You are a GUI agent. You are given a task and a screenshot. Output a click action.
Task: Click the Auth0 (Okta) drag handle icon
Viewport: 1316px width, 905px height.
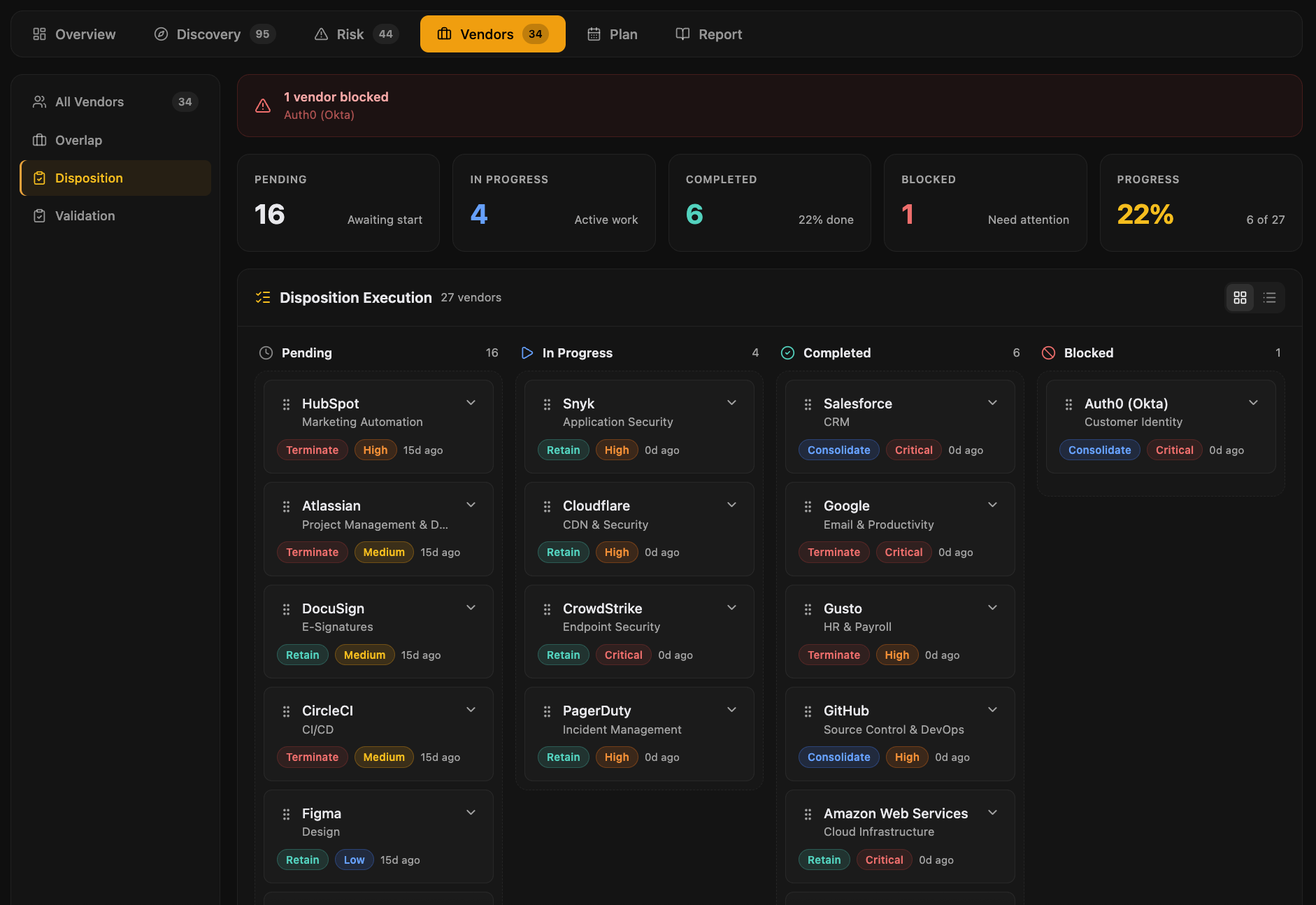pos(1068,404)
